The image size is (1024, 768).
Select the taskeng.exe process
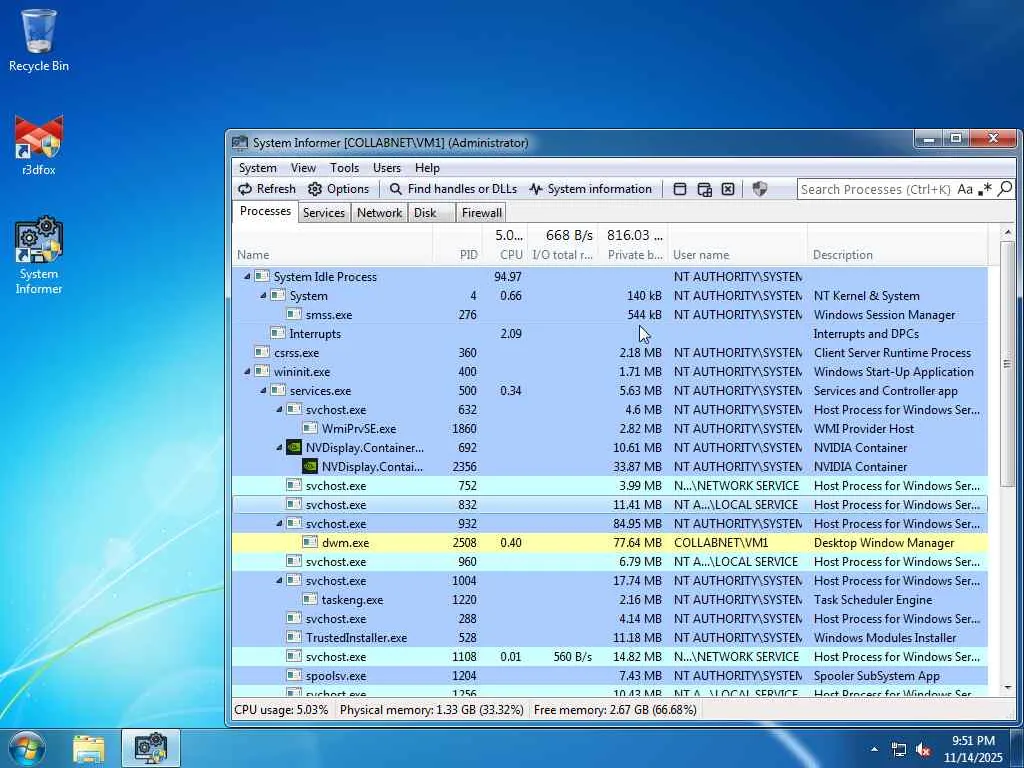click(x=610, y=600)
